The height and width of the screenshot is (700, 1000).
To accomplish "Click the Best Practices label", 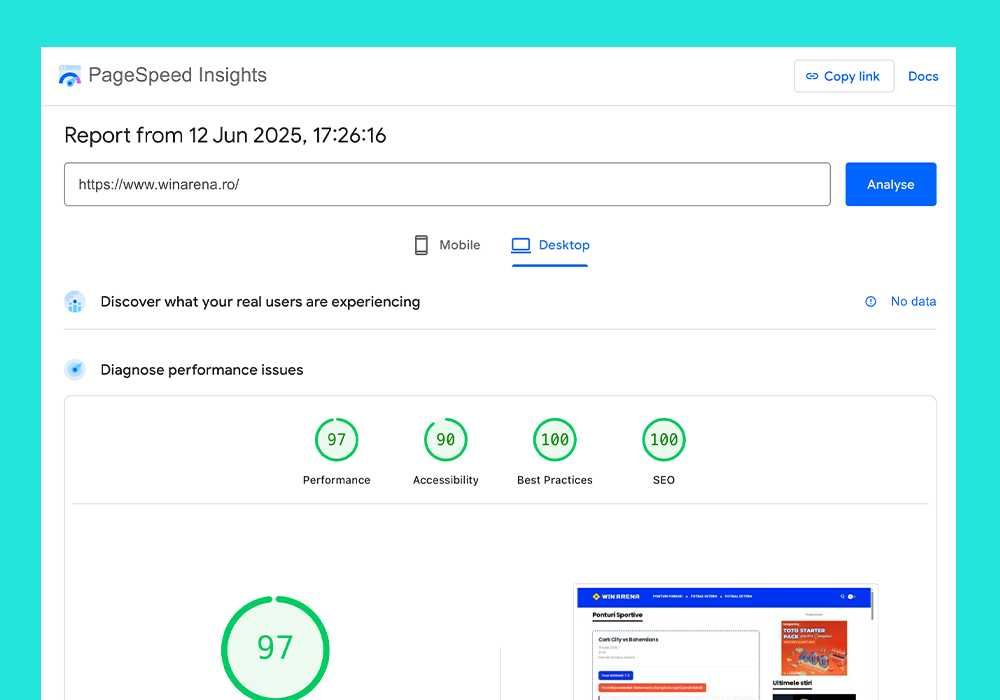I will [554, 480].
